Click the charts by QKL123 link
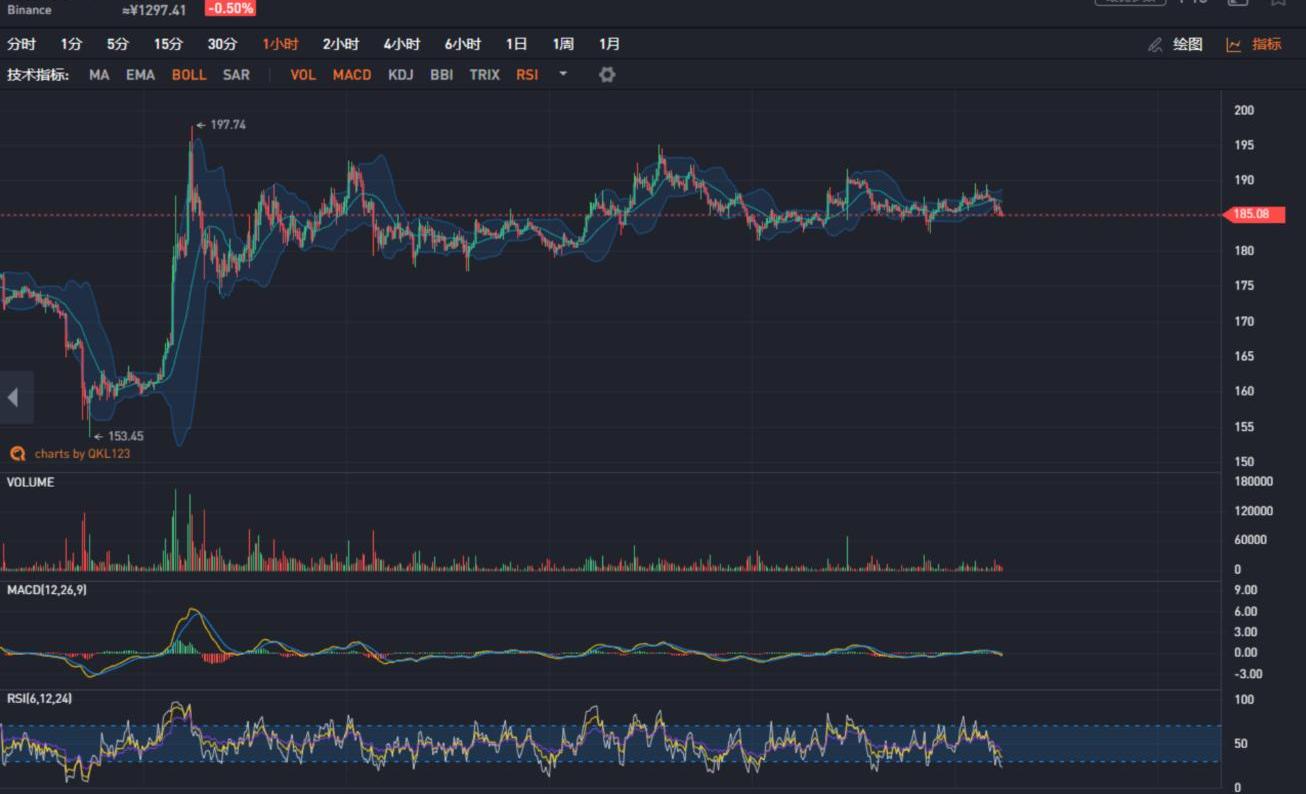 pos(82,454)
